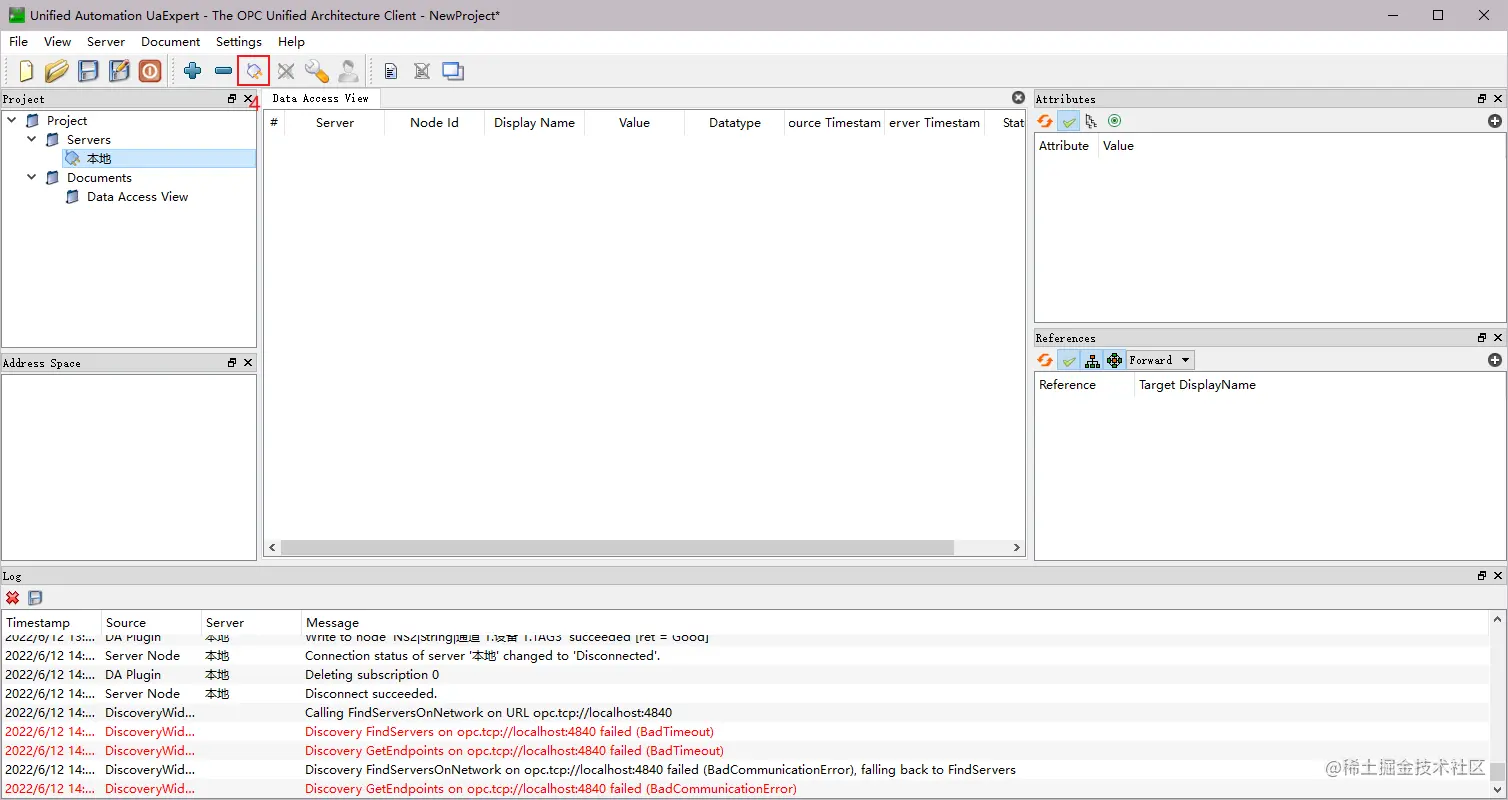Select the 'Disconnect succeeded.' log message

coord(371,694)
